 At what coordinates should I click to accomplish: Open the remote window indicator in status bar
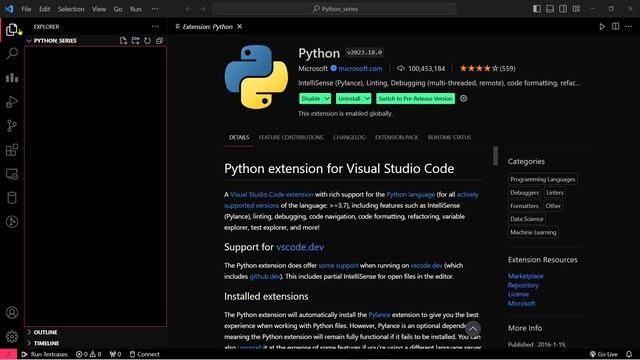(x=8, y=354)
